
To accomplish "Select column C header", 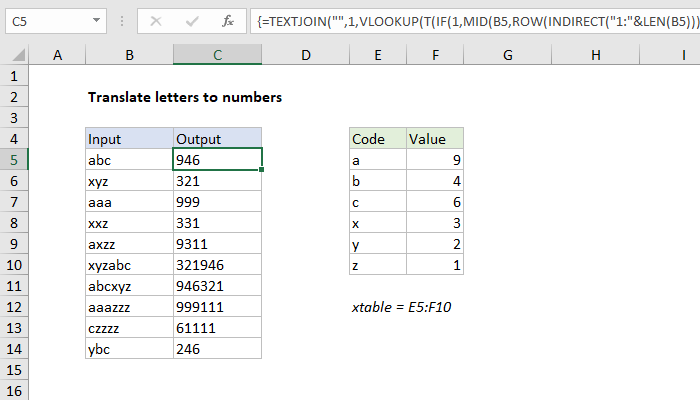I will coord(217,57).
